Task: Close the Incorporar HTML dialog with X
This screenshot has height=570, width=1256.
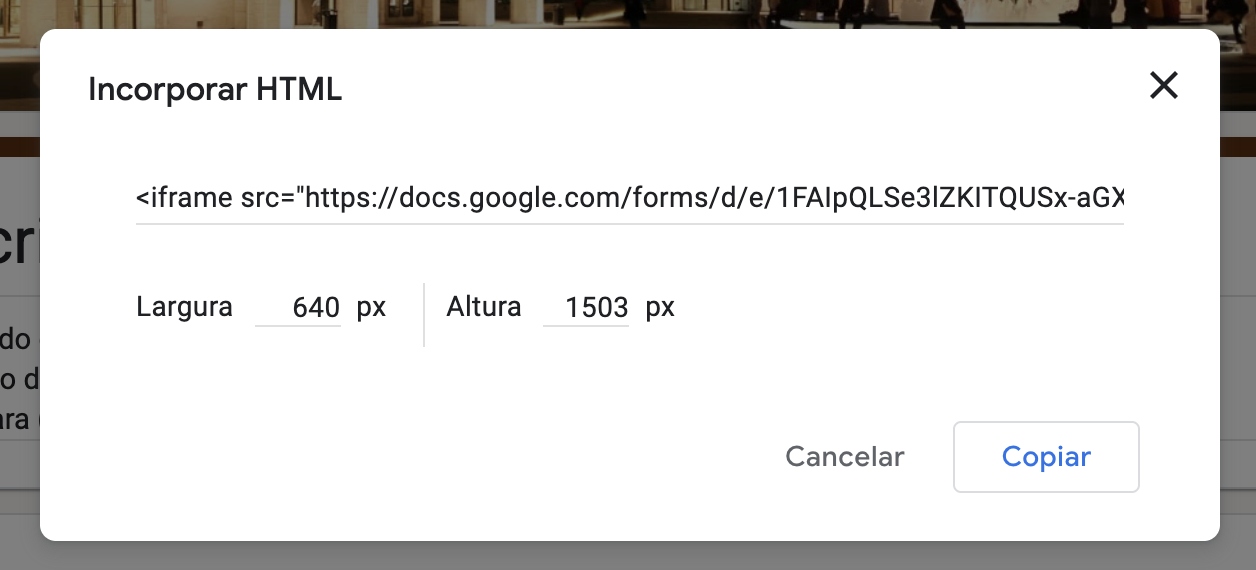Action: (x=1164, y=86)
